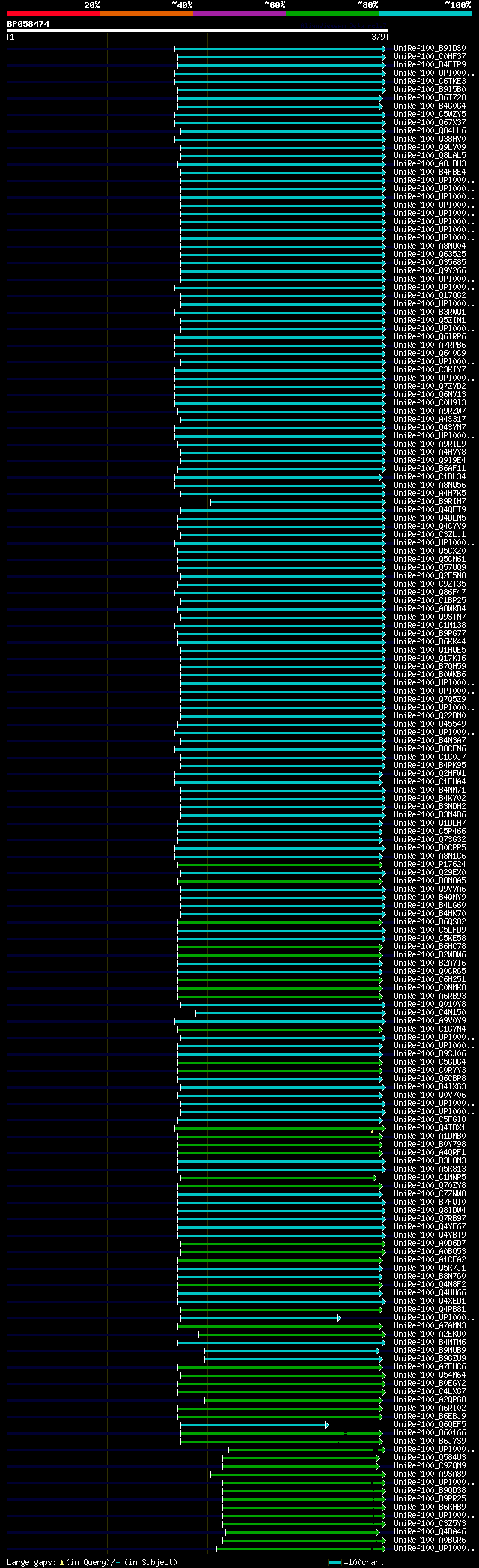
Task: Click the cyan ~100% identity legend segment
Action: (425, 13)
